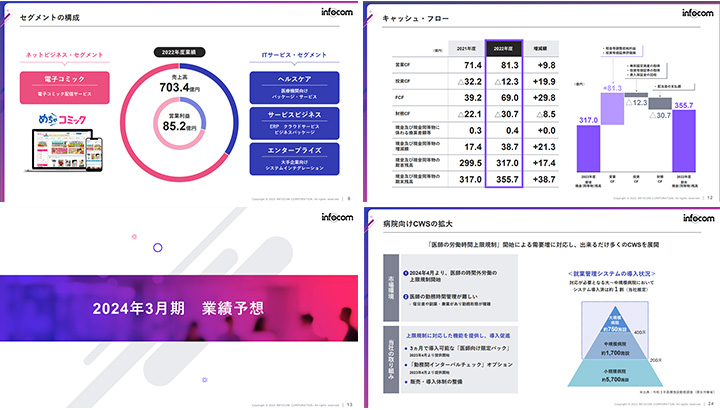Click the +19.9 table cell
The height and width of the screenshot is (410, 720).
tap(544, 81)
